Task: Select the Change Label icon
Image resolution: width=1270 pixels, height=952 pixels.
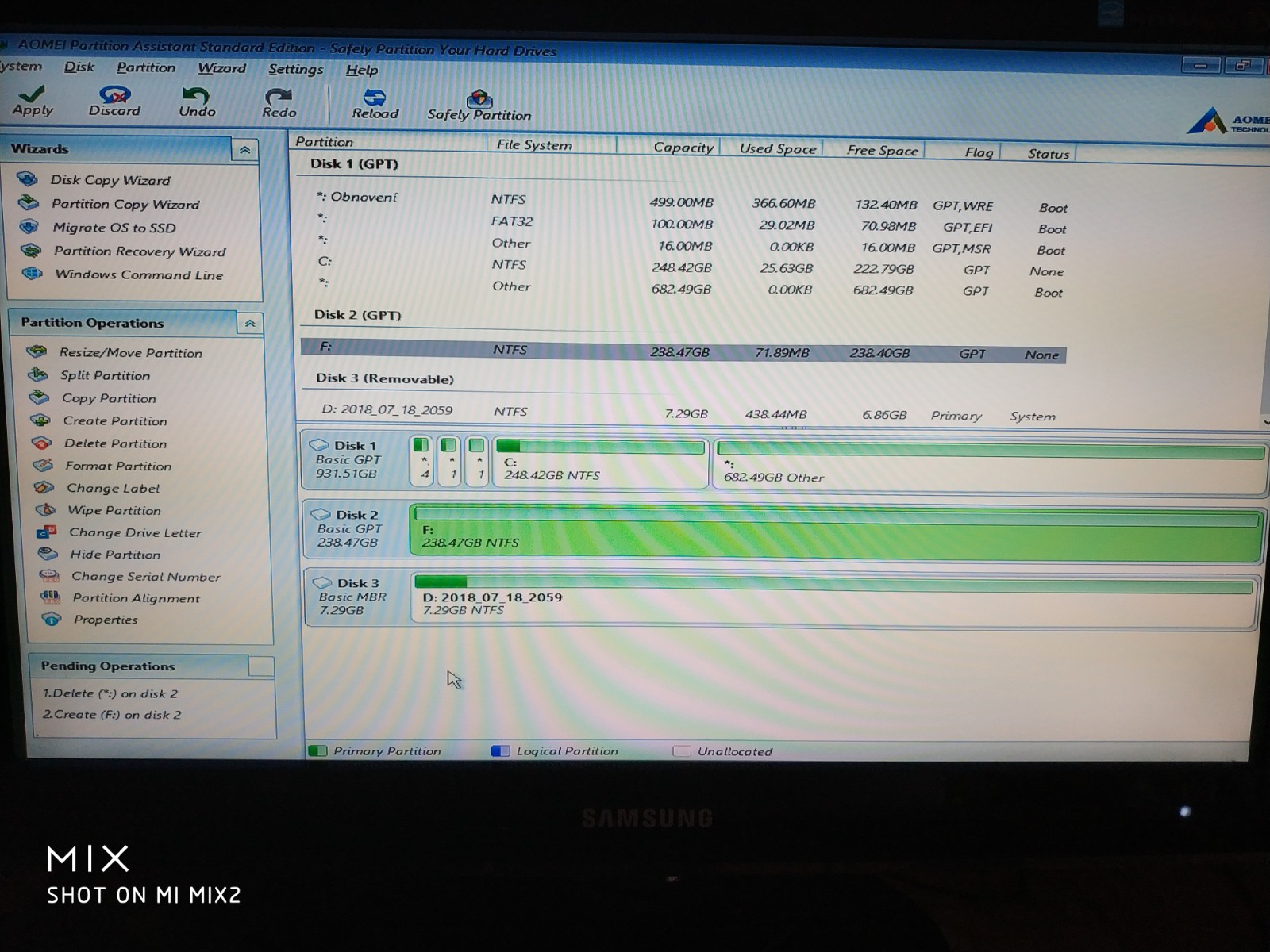Action: pyautogui.click(x=44, y=487)
